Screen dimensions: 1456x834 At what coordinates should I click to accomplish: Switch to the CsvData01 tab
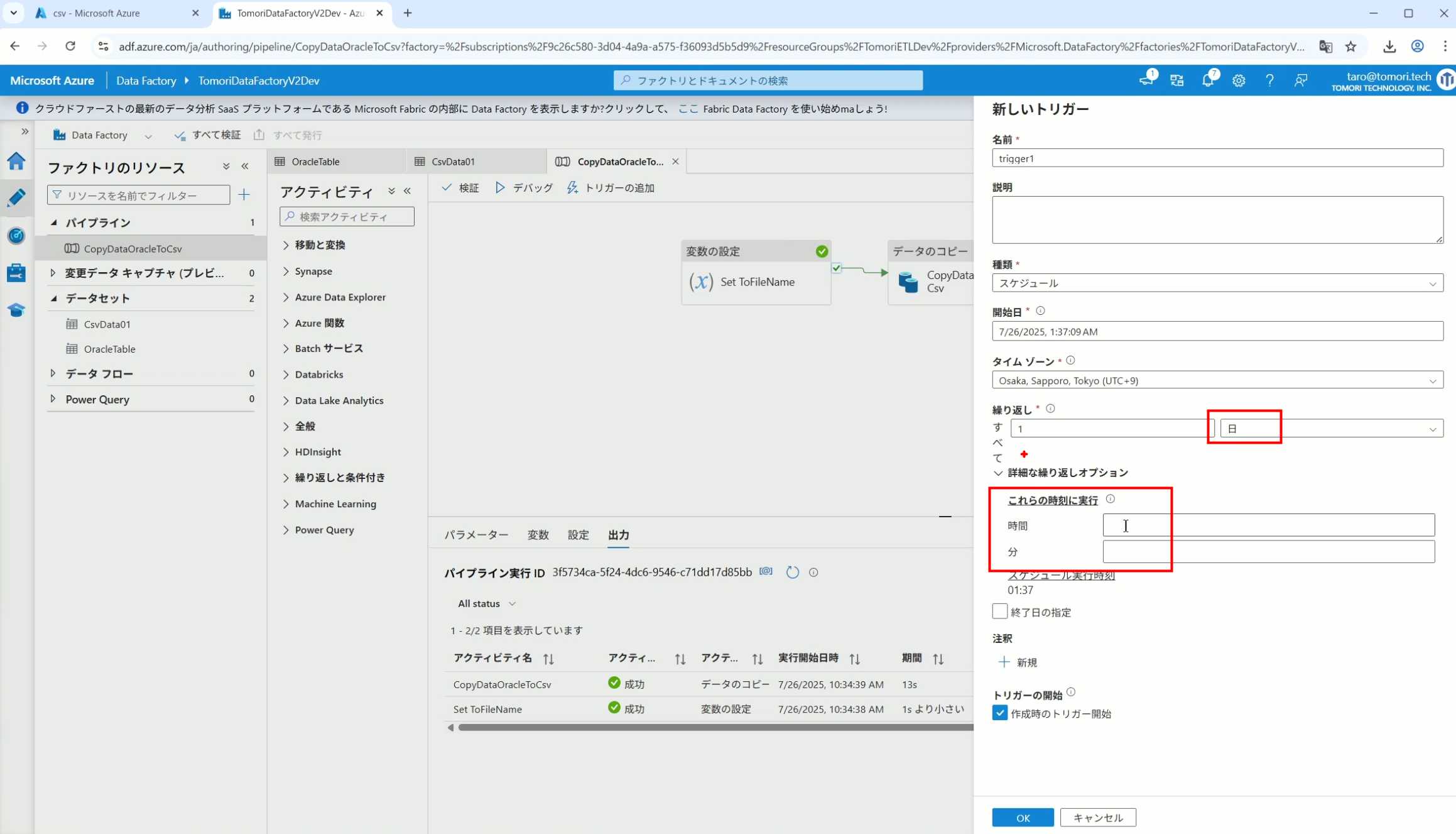pyautogui.click(x=453, y=162)
